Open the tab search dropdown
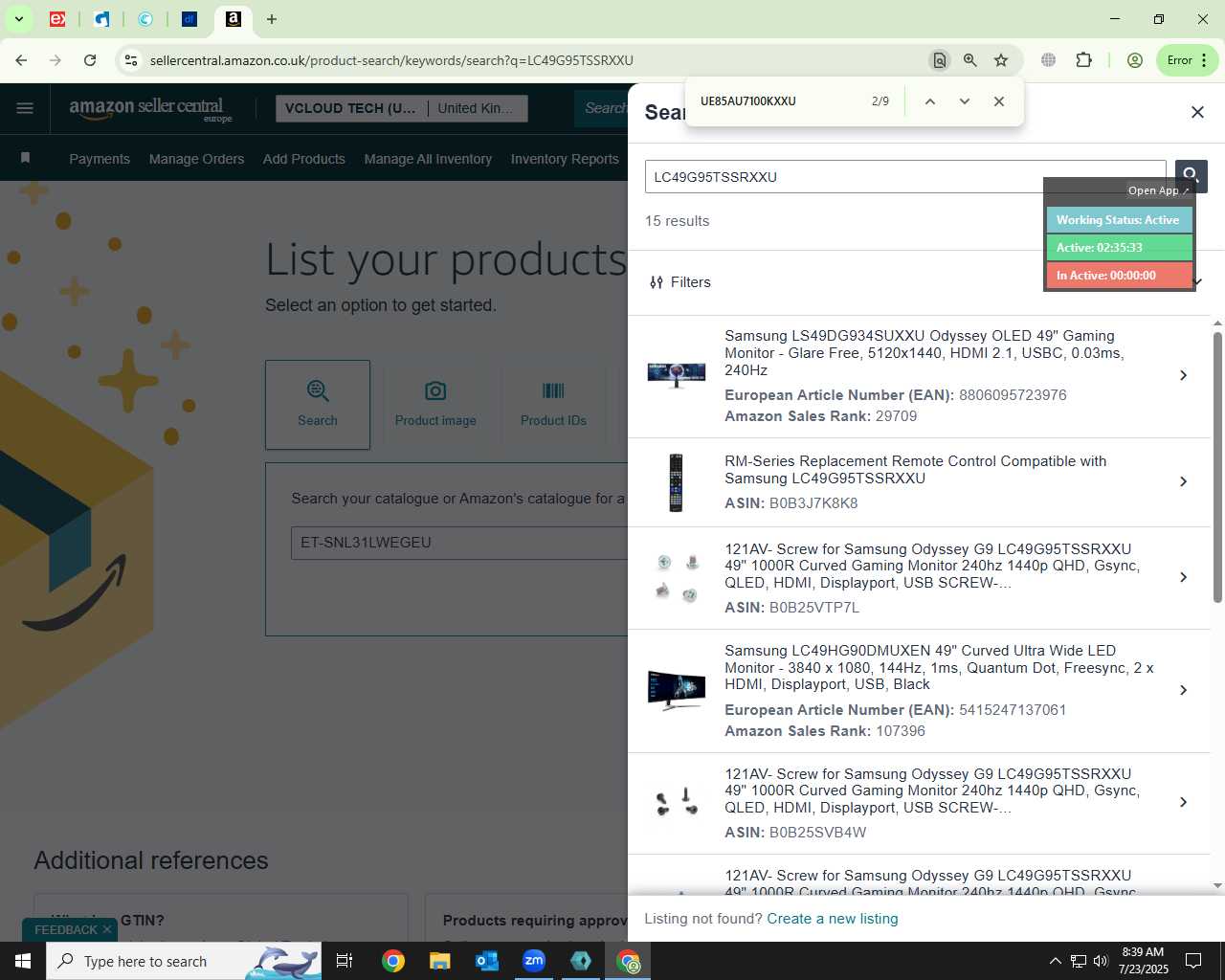 [x=18, y=19]
